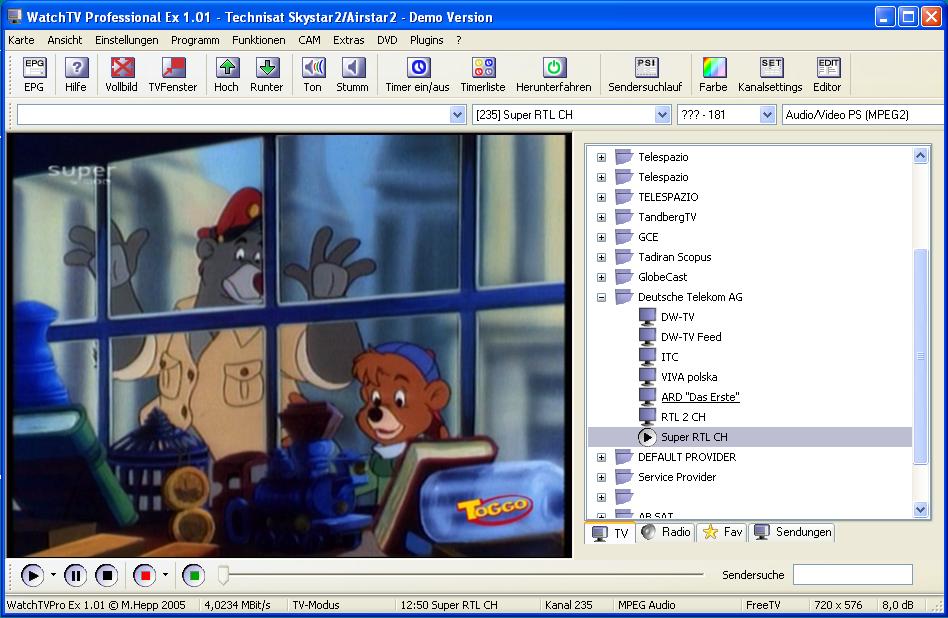Switch to the Radio tab

coord(666,532)
